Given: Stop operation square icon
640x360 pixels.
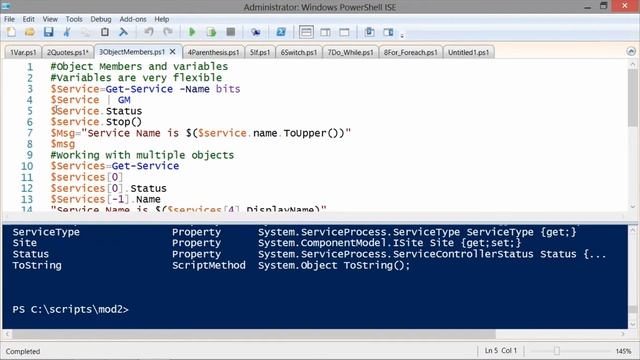Looking at the screenshot, I should [231, 32].
